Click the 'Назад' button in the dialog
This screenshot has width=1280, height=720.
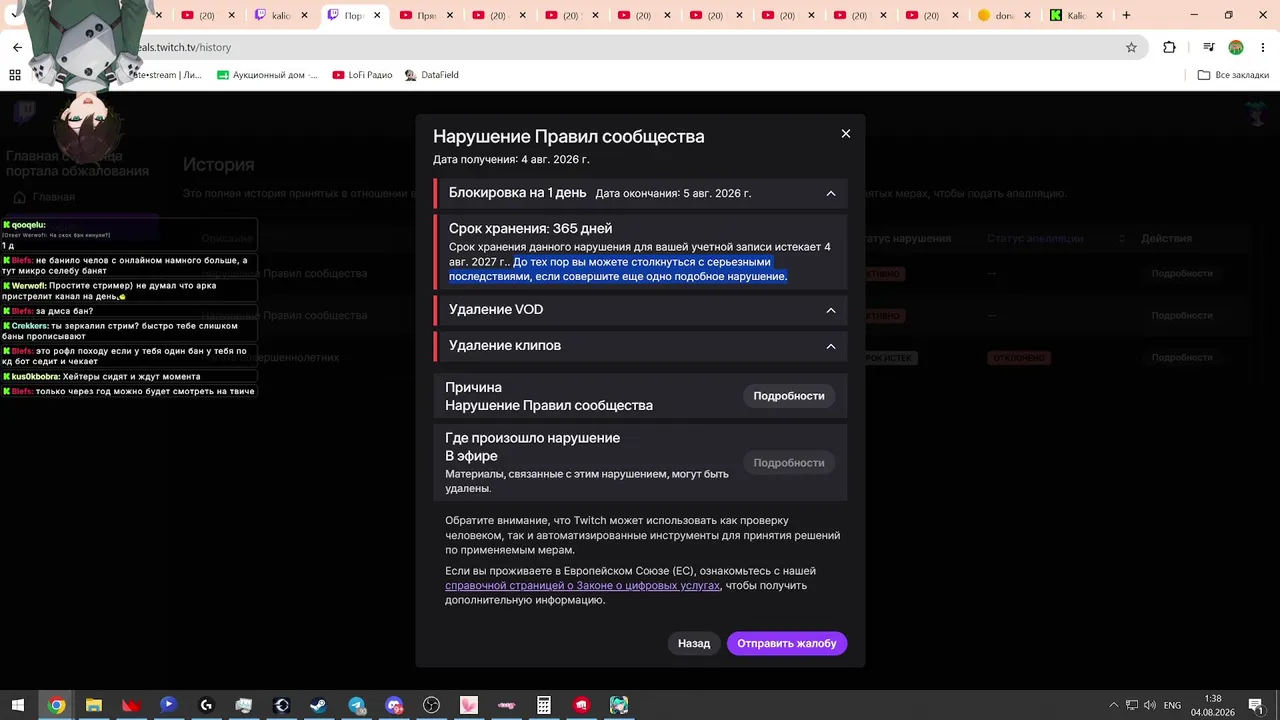coord(694,643)
